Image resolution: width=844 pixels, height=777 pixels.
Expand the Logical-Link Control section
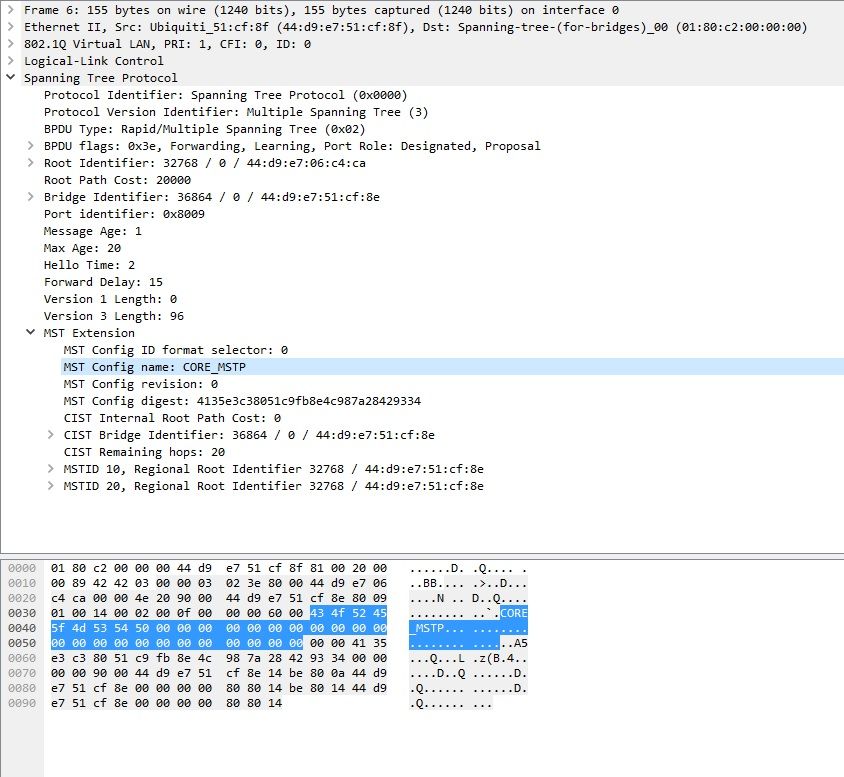[11, 61]
